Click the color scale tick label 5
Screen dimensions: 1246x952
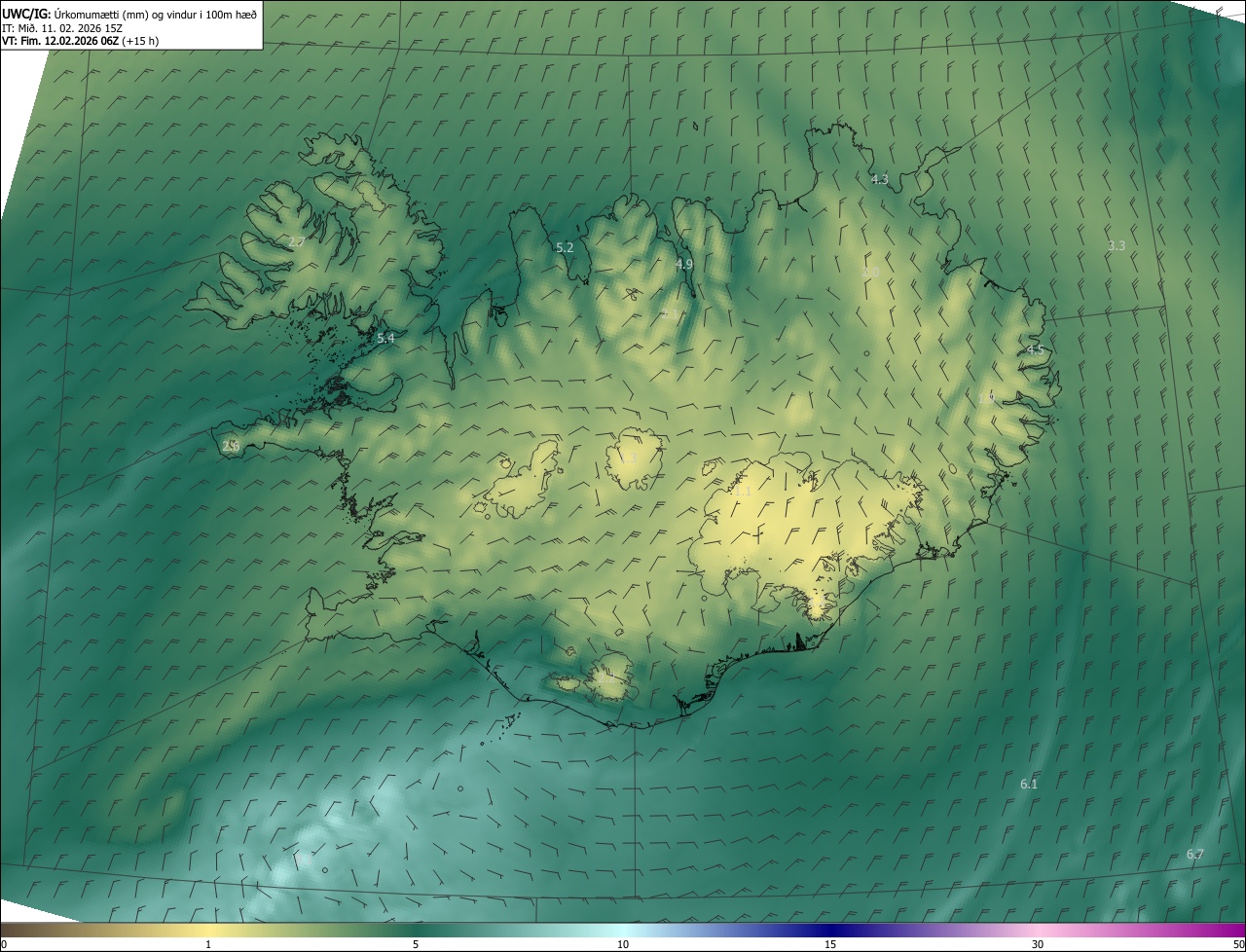416,944
